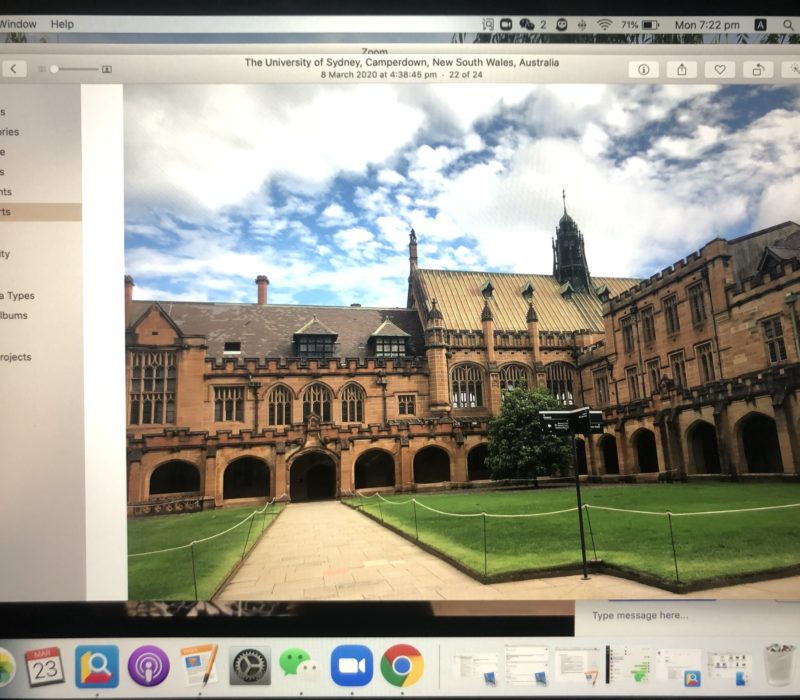The height and width of the screenshot is (700, 800).
Task: Show photo info with the i button
Action: coord(643,69)
